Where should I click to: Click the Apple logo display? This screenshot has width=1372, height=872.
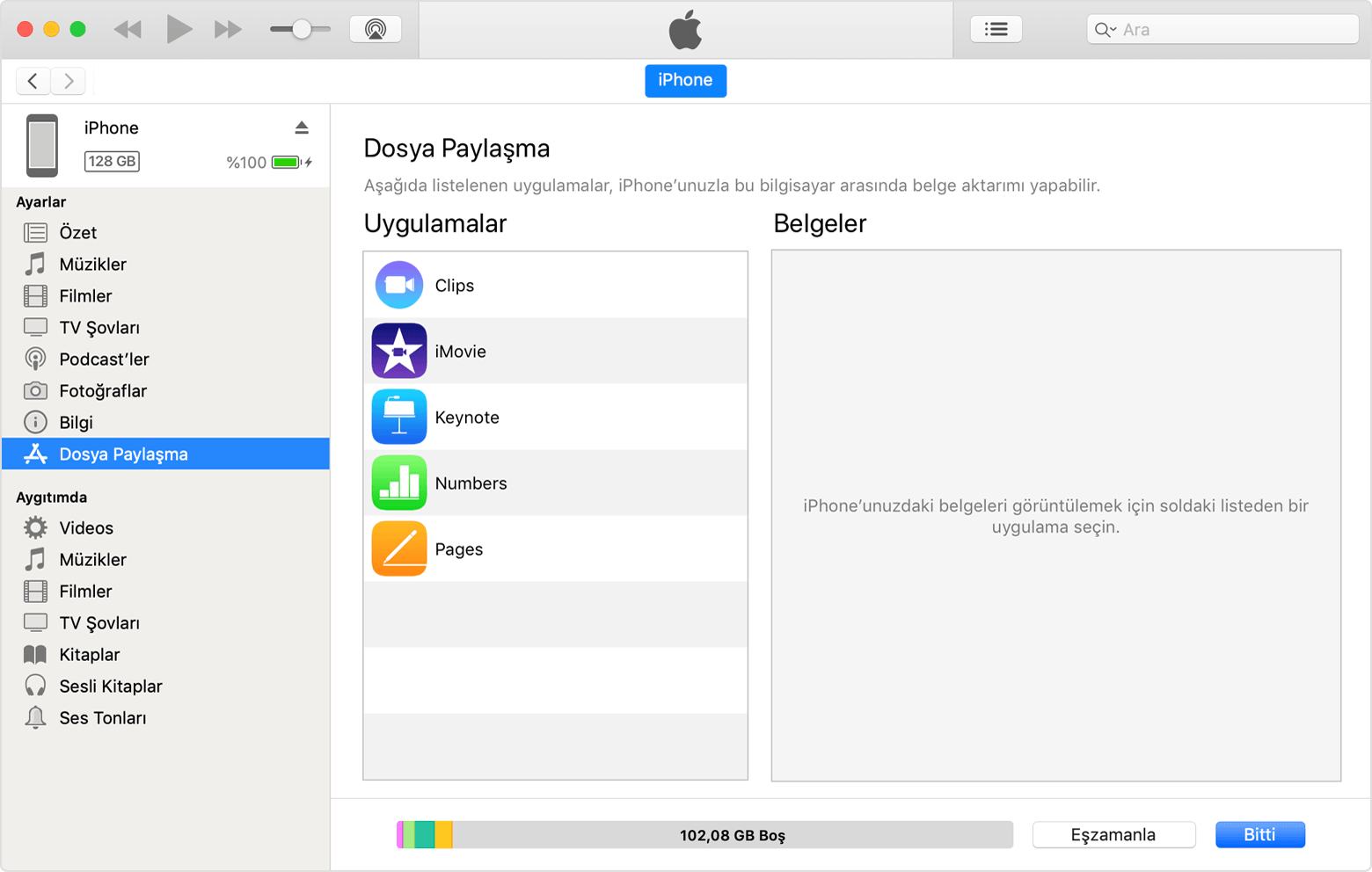pos(686,30)
